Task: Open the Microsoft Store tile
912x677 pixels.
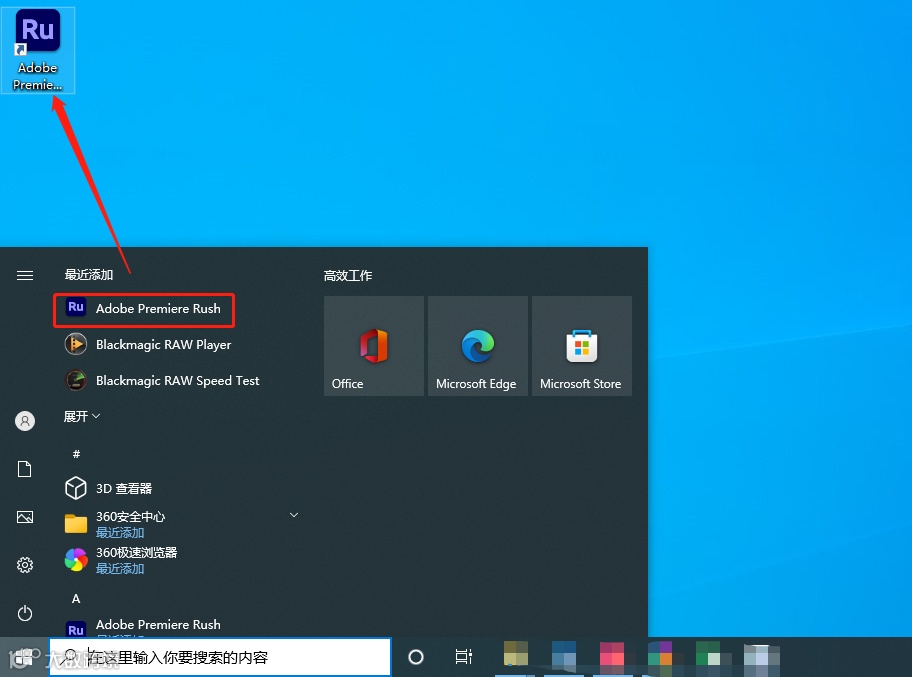Action: (x=582, y=346)
